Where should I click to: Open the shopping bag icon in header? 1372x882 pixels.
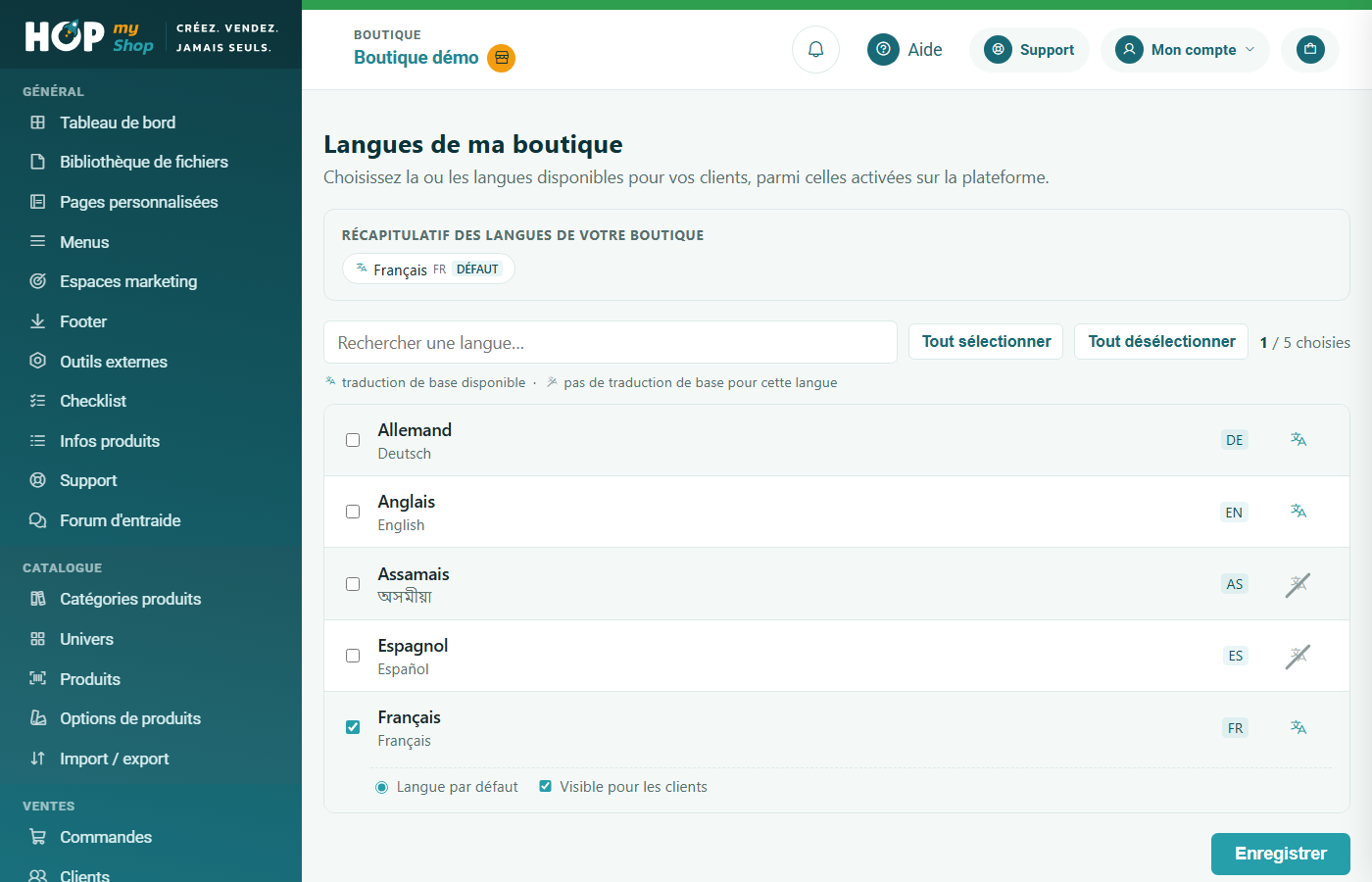pyautogui.click(x=1310, y=49)
